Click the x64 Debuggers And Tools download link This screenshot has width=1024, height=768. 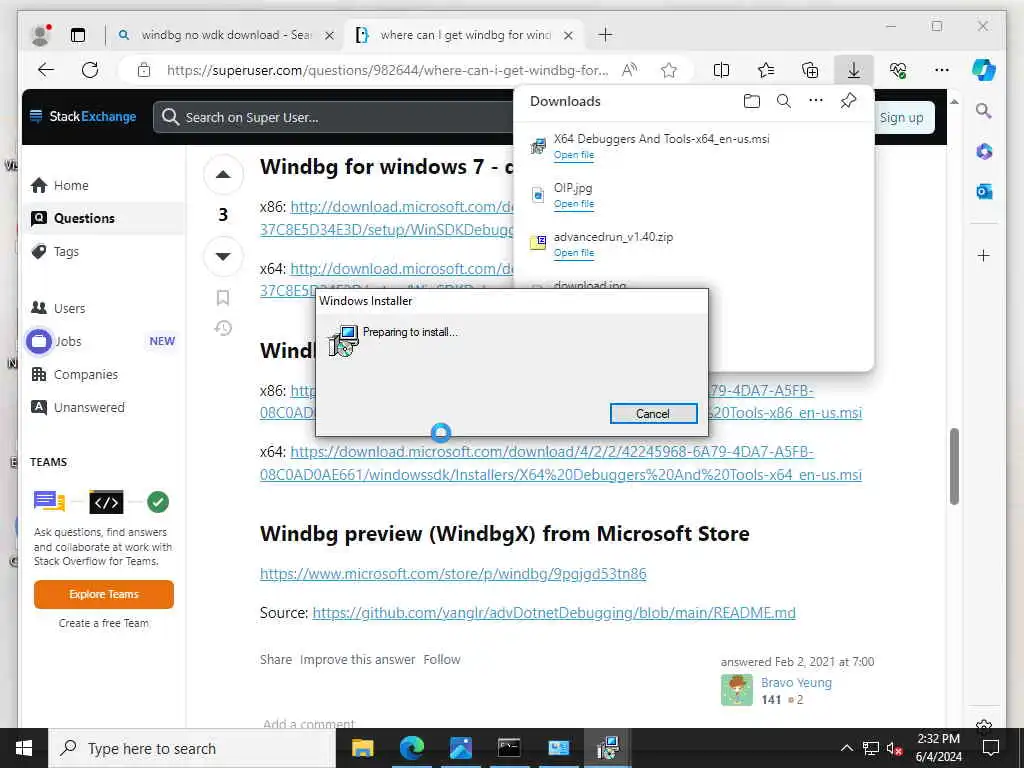561,463
